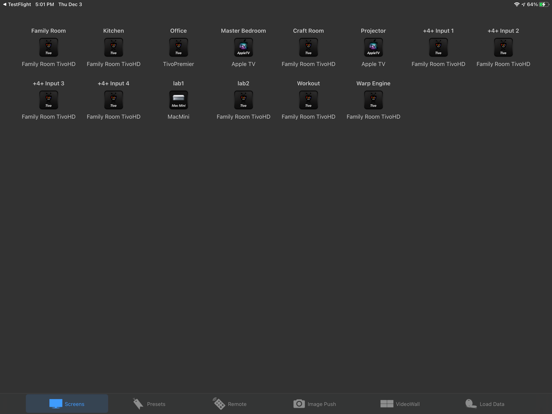Click the 'Craft Room' screen title
Viewport: 552px width, 414px height.
pyautogui.click(x=308, y=31)
